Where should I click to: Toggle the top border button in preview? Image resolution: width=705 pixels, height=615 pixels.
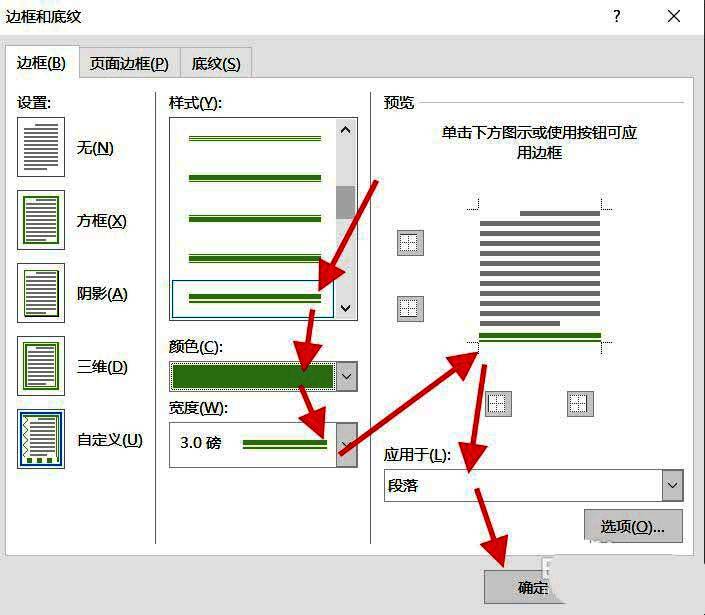(410, 243)
